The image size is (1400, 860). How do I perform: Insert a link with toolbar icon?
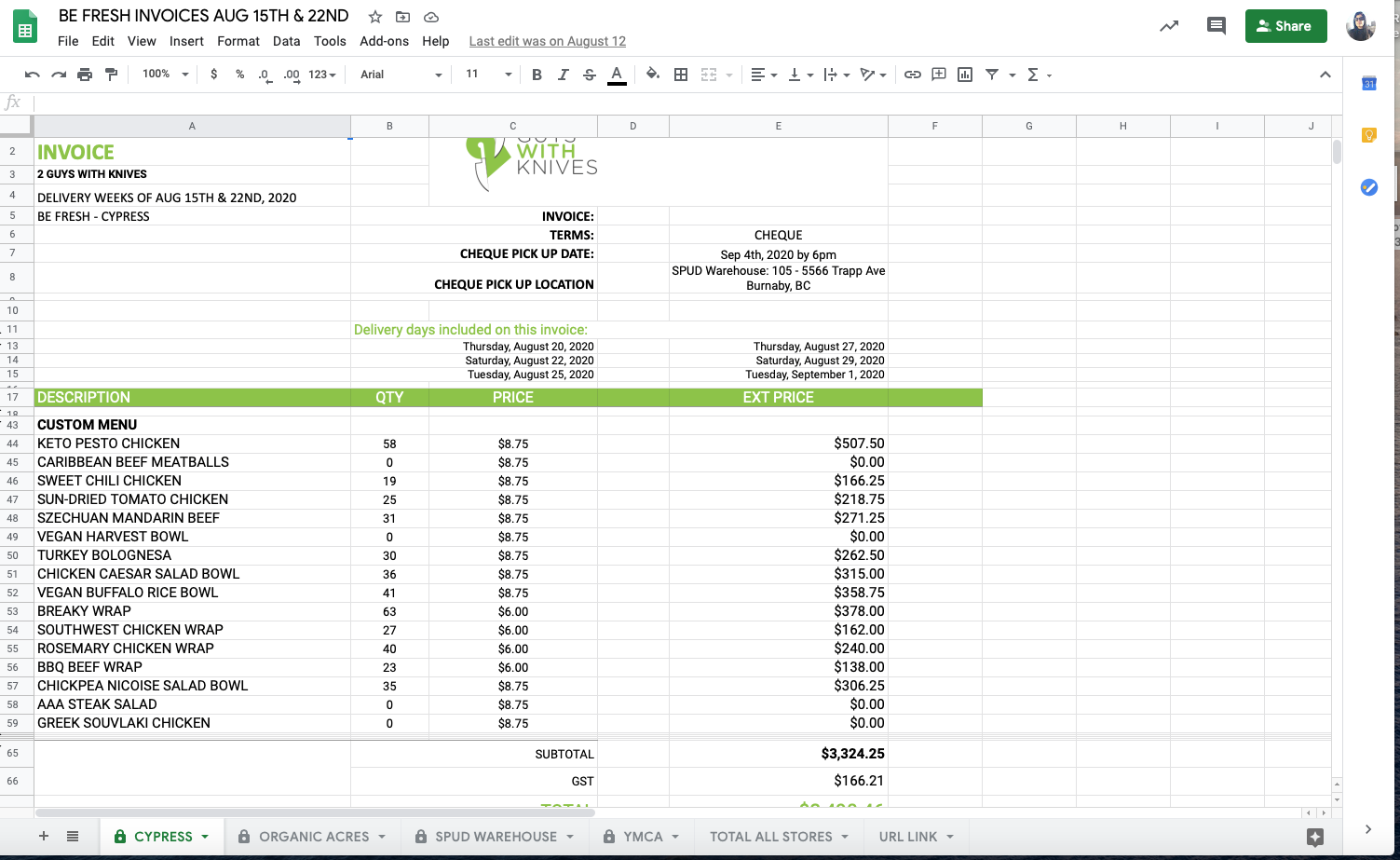[913, 75]
